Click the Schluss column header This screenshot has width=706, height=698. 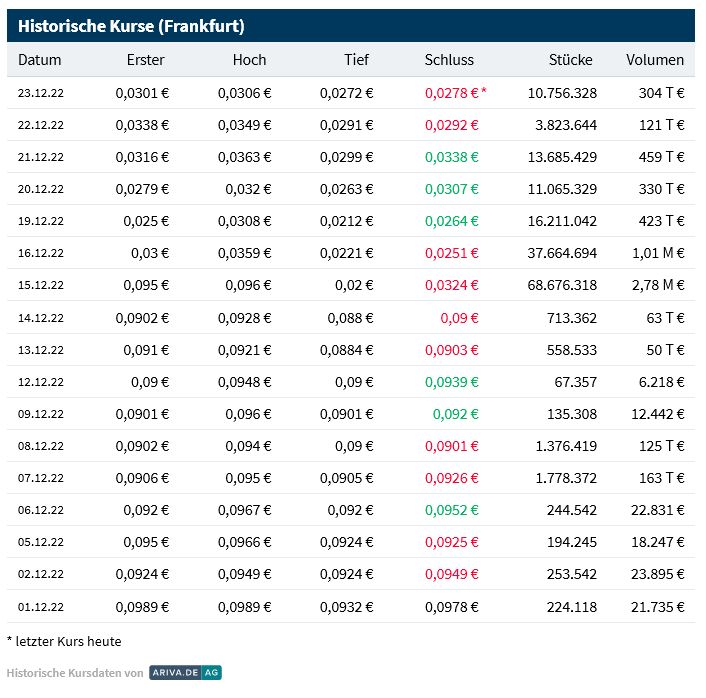(x=449, y=60)
